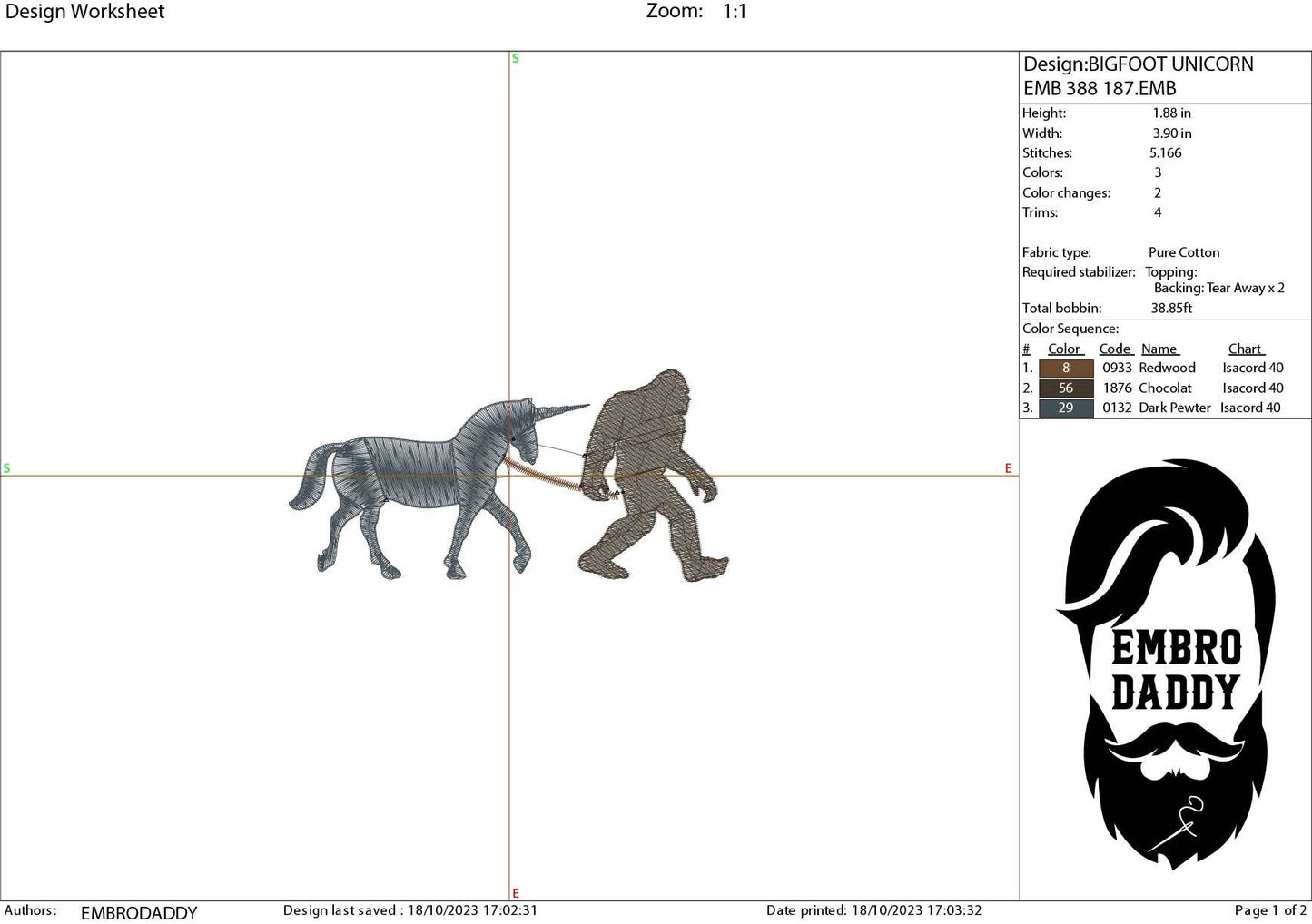Screen dimensions: 1312x924
Task: Click the Height value '1.88 in'
Action: click(x=1171, y=113)
